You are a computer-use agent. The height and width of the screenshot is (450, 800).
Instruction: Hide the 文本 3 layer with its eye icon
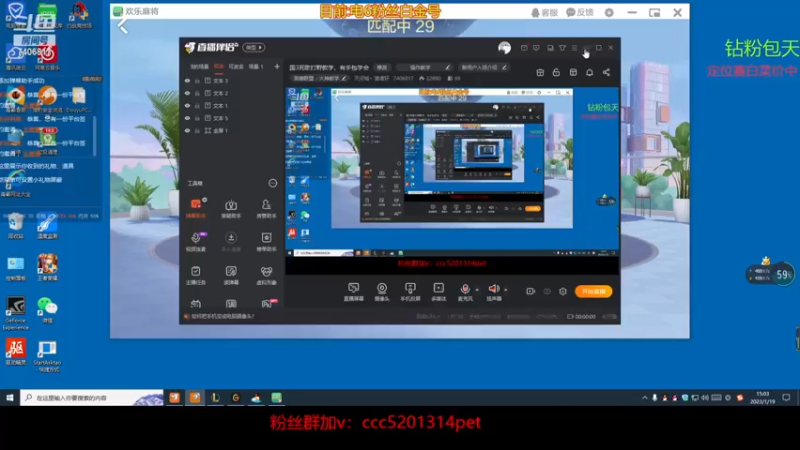point(187,81)
